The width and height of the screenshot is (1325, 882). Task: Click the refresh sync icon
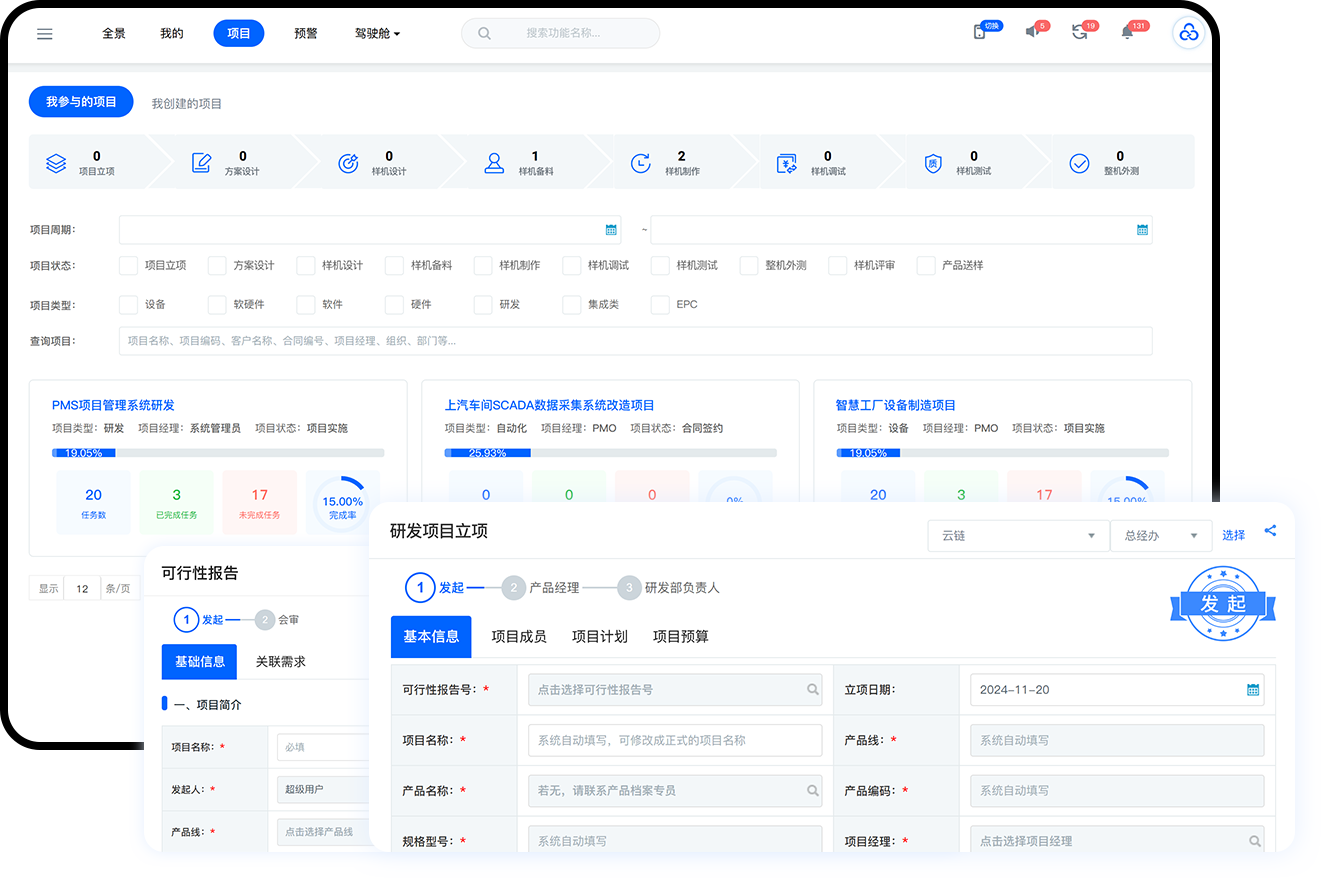(1079, 33)
